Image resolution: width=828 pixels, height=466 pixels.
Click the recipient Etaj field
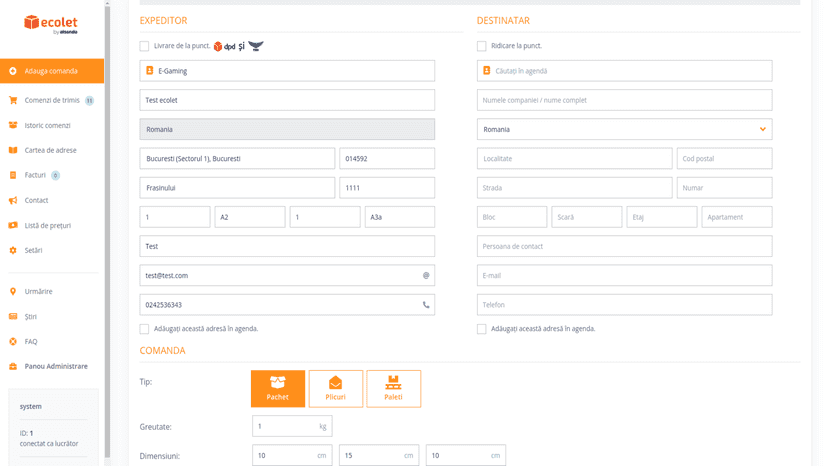coord(662,217)
